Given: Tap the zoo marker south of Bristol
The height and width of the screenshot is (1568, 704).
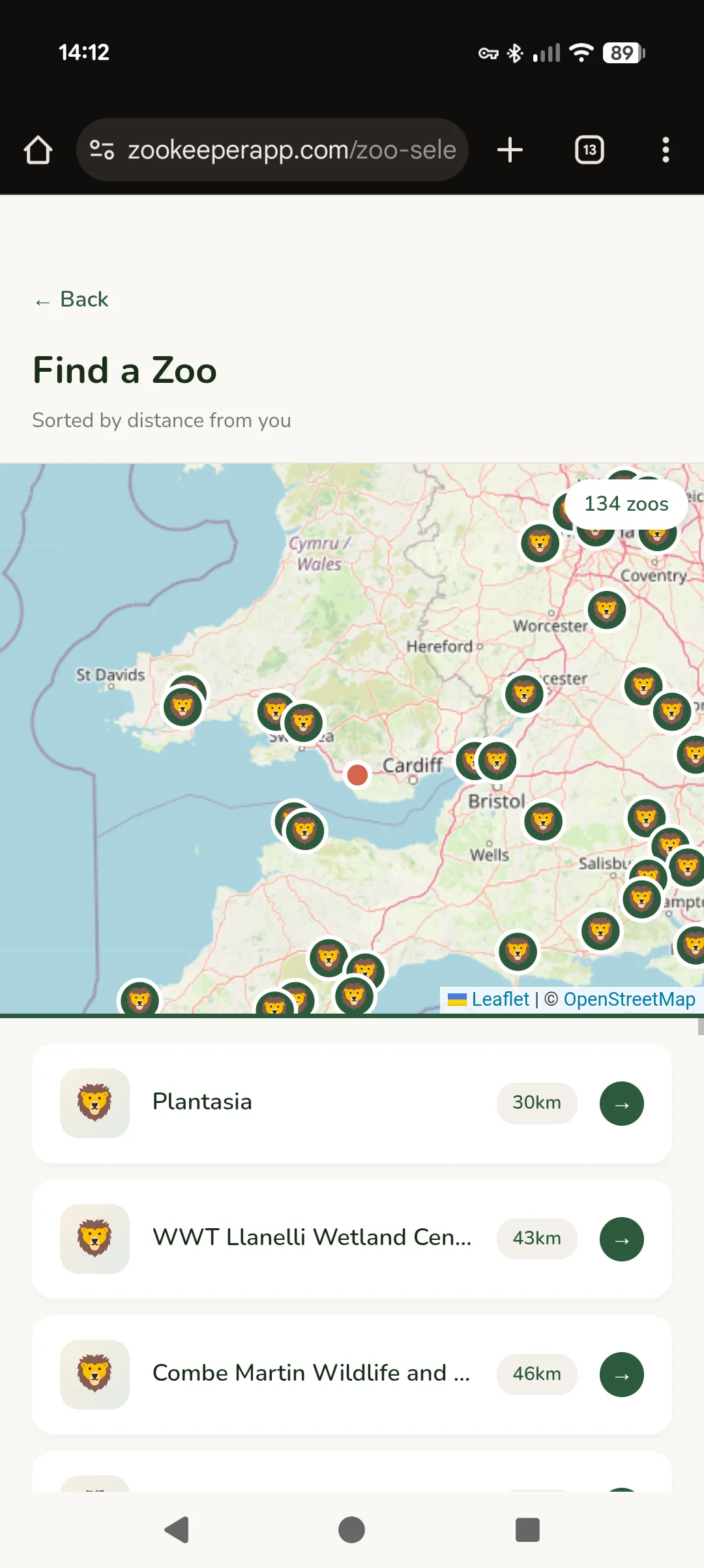Looking at the screenshot, I should coord(543,821).
